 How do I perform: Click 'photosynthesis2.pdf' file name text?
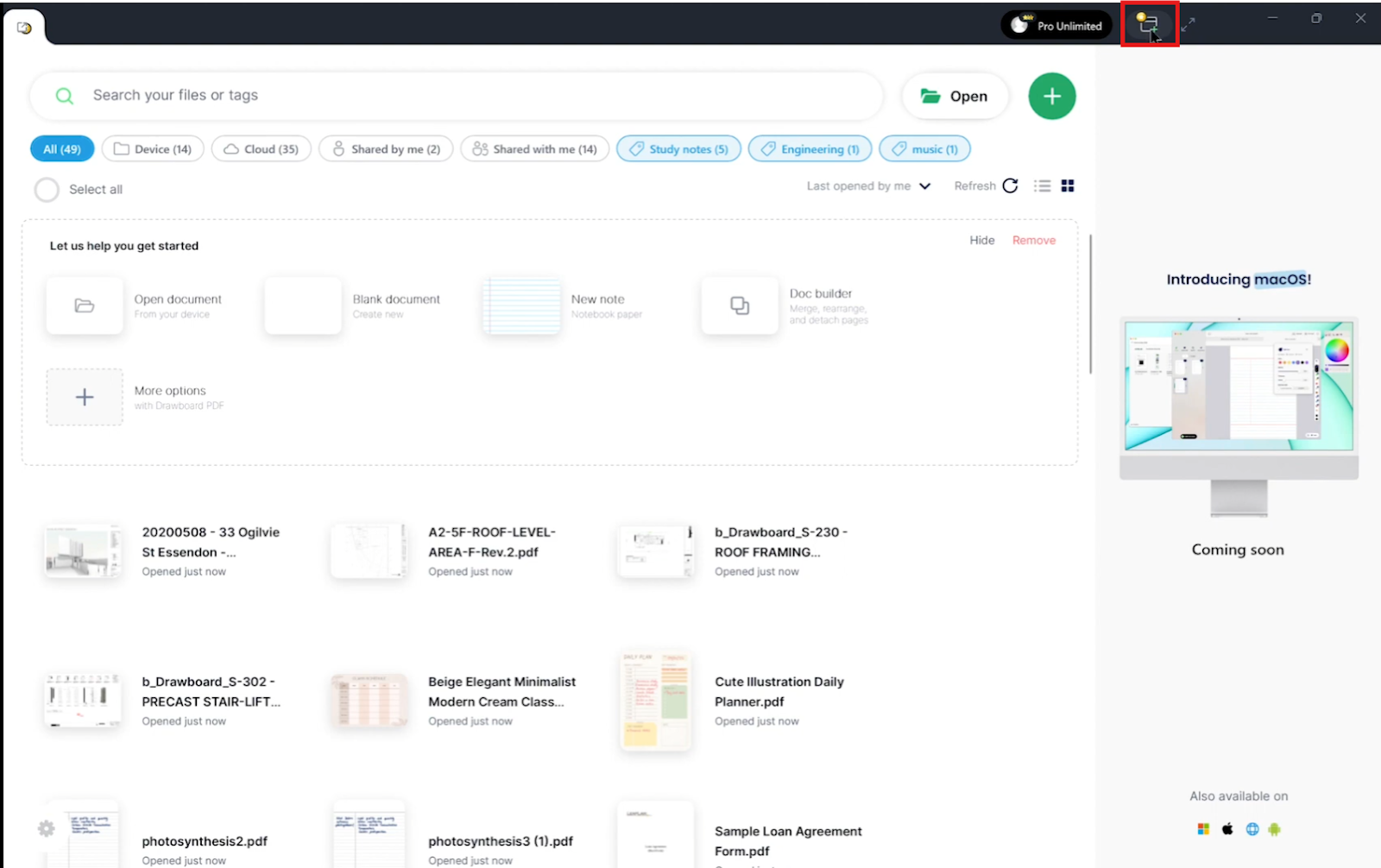coord(205,841)
